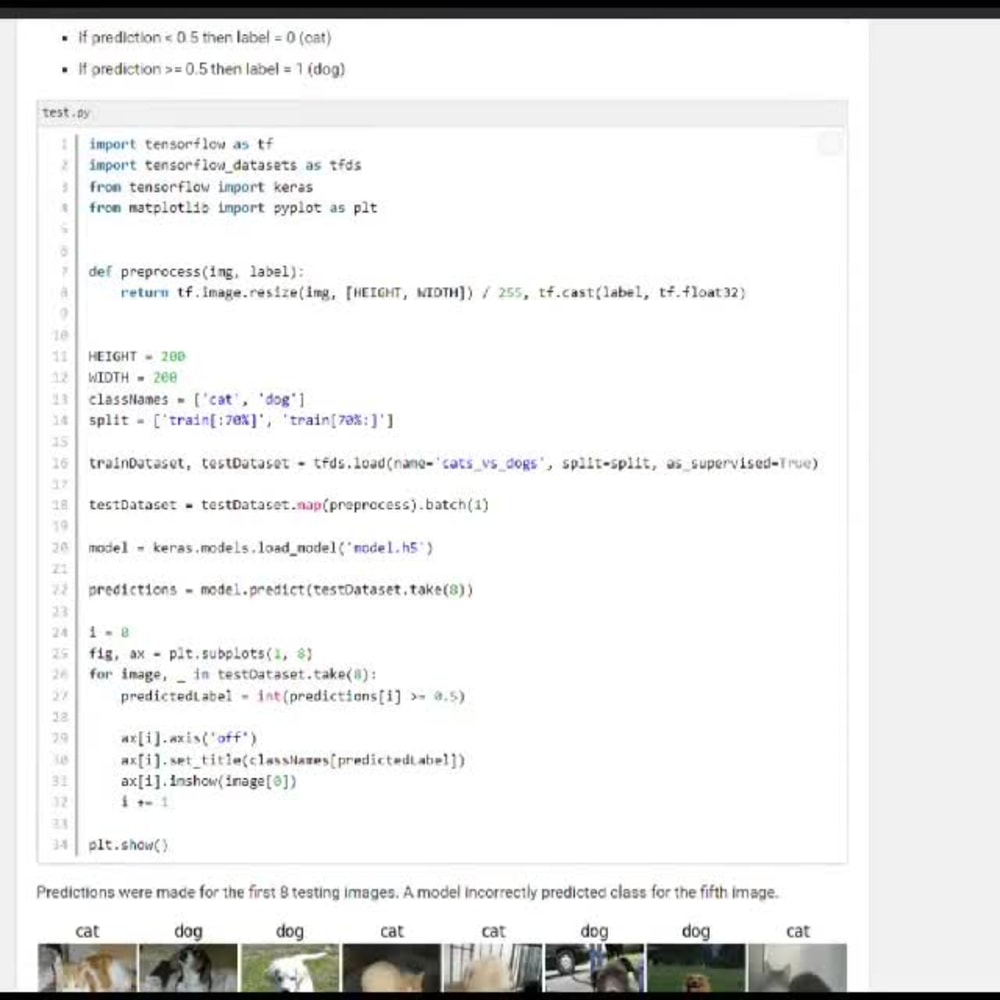The height and width of the screenshot is (1000, 1000).
Task: Click the 'ax[i].set_title(classNames[predictedLabel])' line
Action: 293,760
